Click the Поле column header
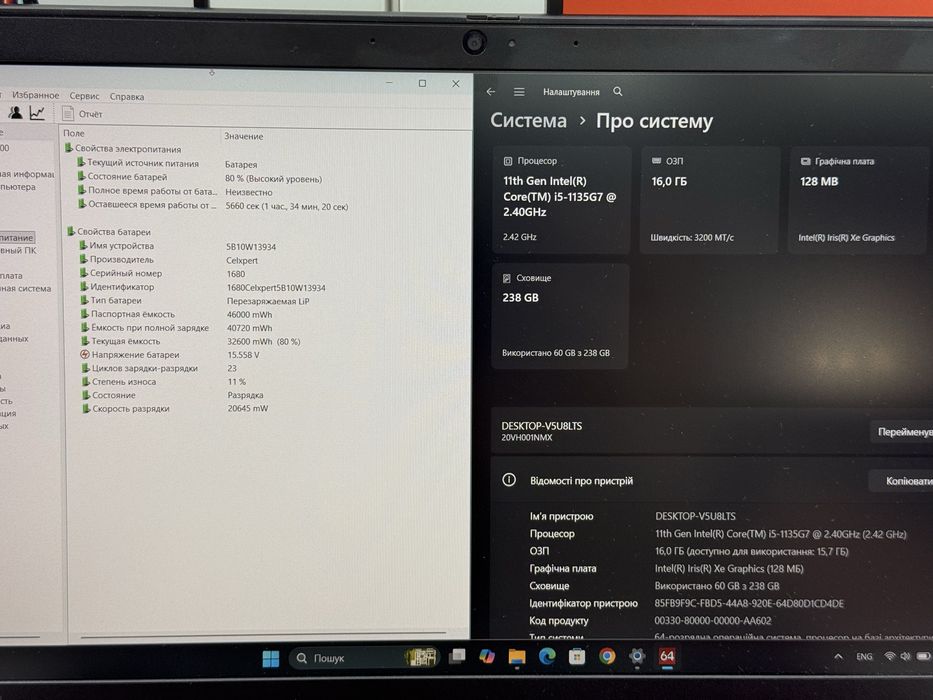The height and width of the screenshot is (700, 933). point(74,133)
